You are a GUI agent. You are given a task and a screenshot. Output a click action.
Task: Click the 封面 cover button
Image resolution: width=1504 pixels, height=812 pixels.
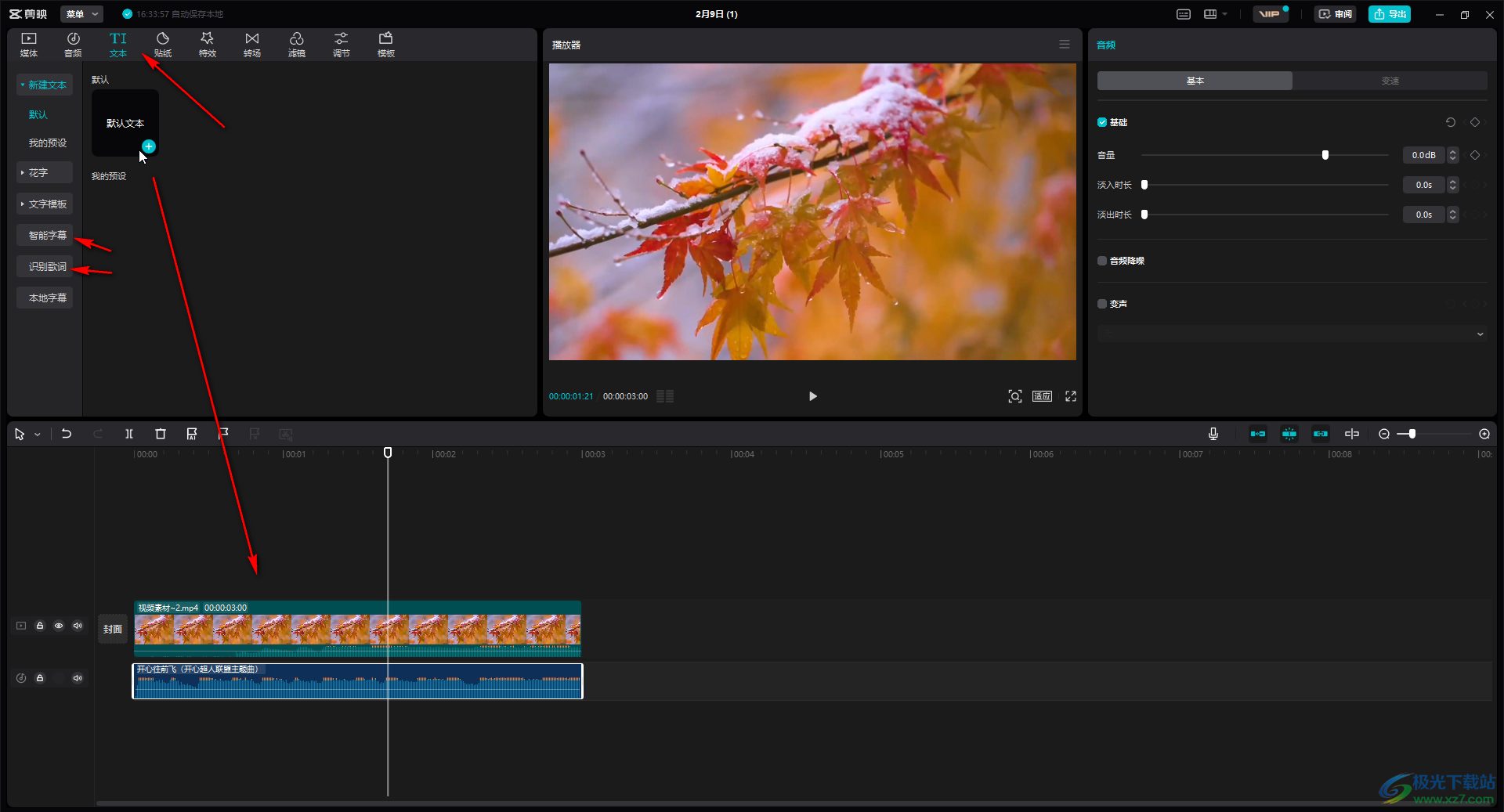pyautogui.click(x=113, y=629)
